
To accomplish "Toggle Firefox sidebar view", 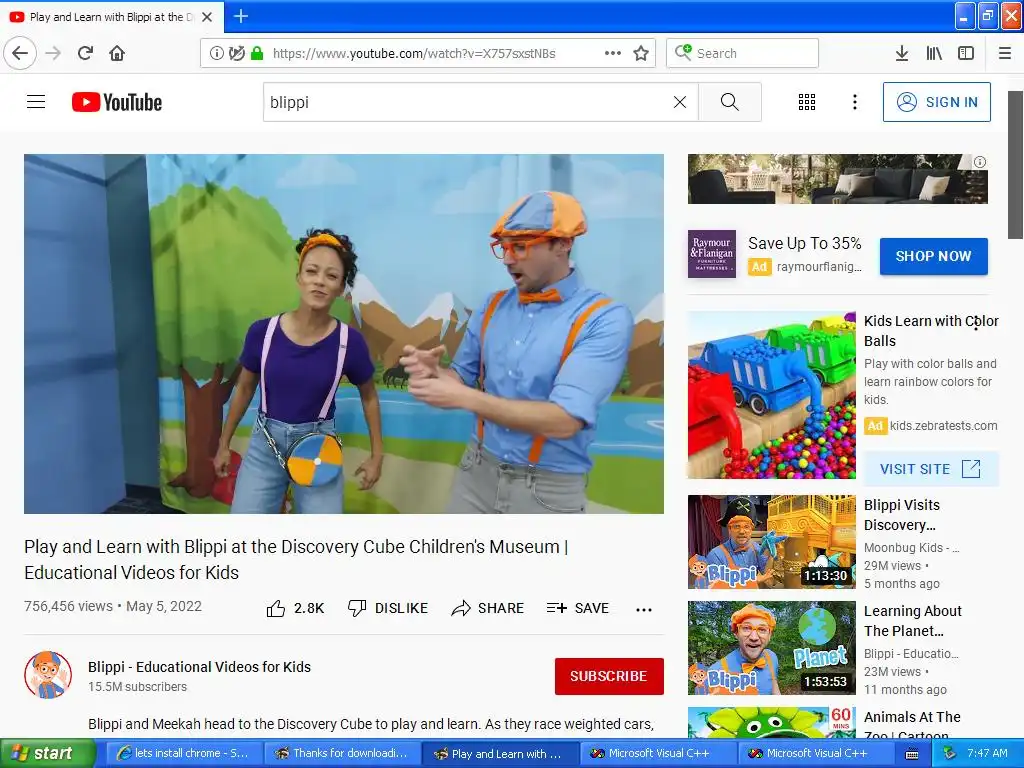I will [966, 53].
